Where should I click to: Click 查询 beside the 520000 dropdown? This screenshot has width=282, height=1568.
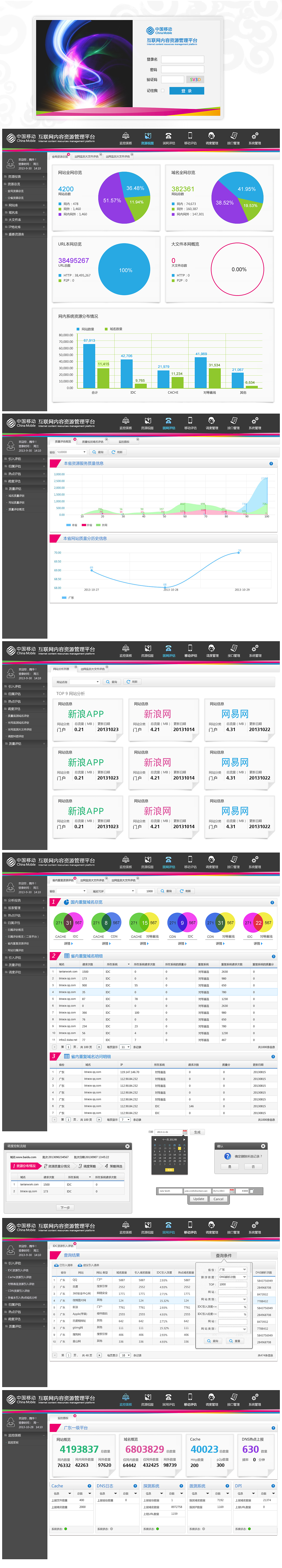coord(98,452)
